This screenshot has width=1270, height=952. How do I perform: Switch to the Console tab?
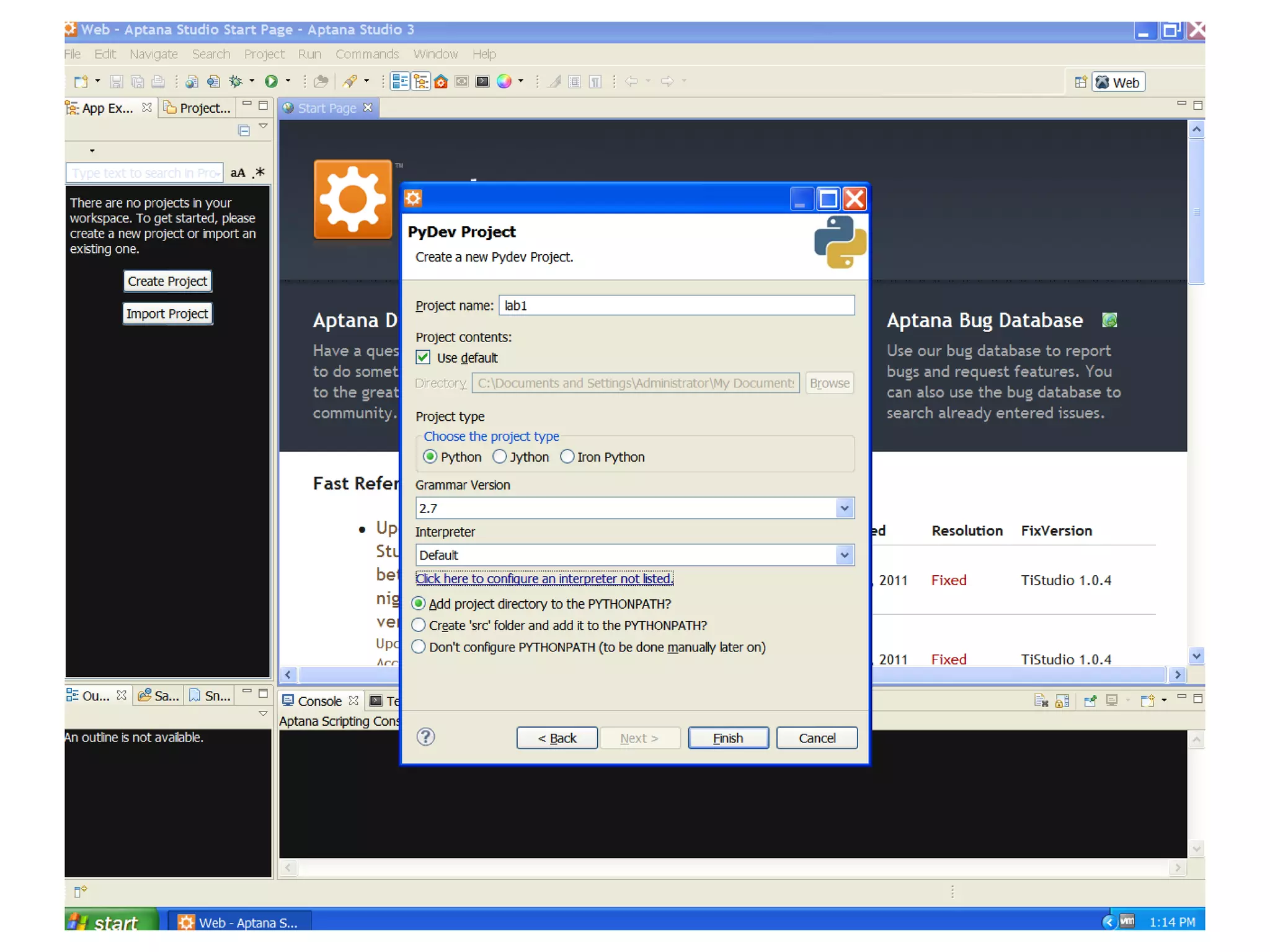click(320, 701)
